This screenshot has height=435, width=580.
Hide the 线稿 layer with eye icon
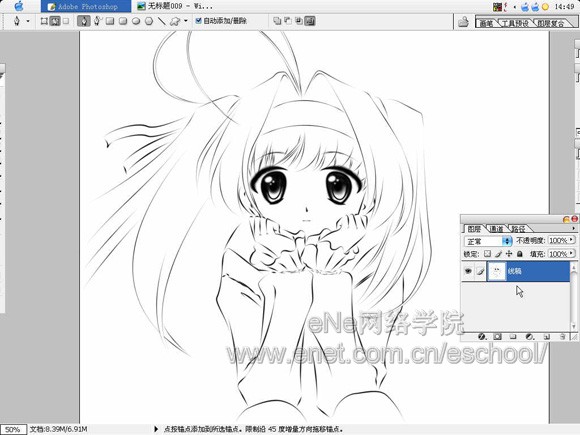[468, 271]
